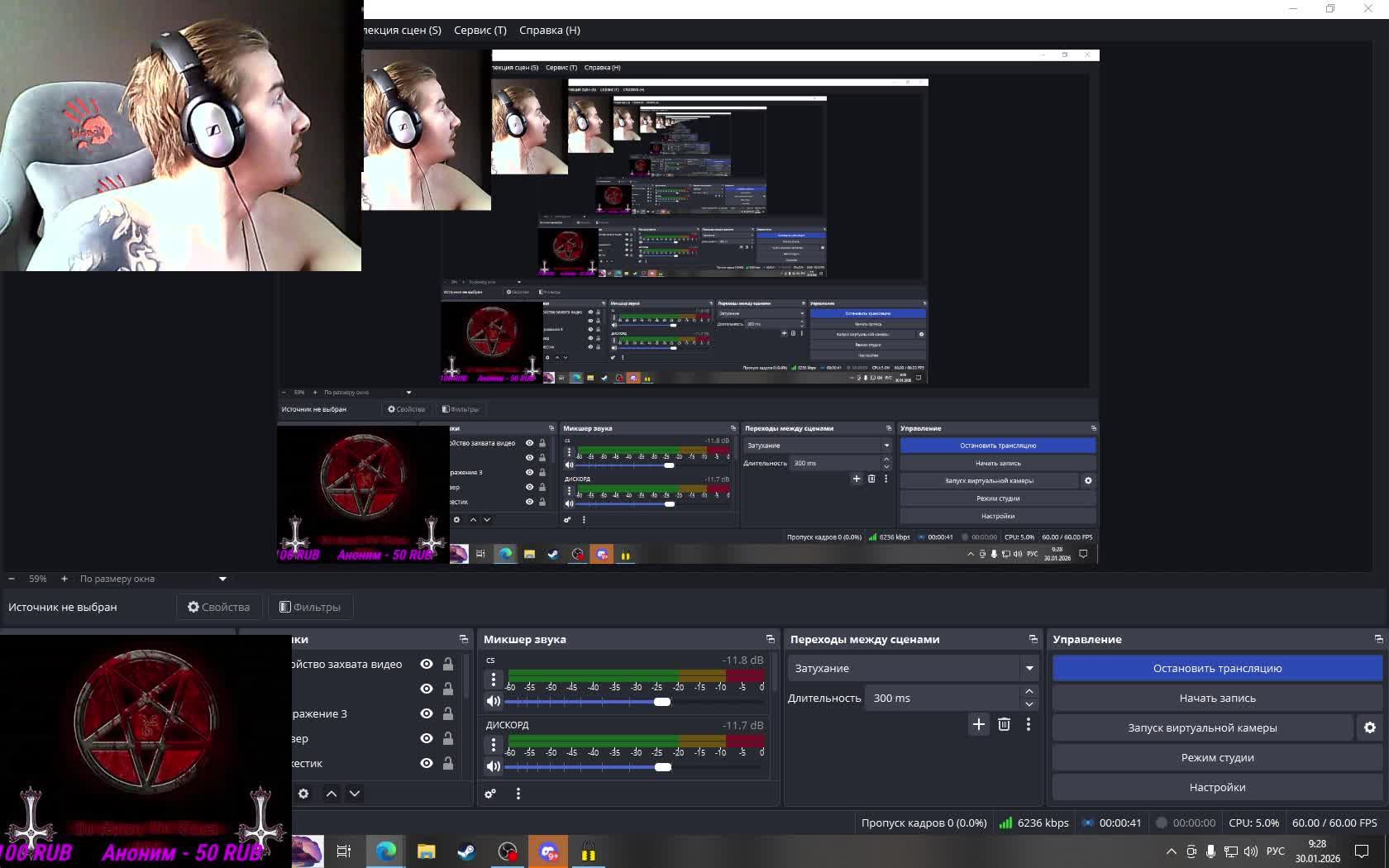
Task: Move selected source down with arrow
Action: tap(355, 794)
